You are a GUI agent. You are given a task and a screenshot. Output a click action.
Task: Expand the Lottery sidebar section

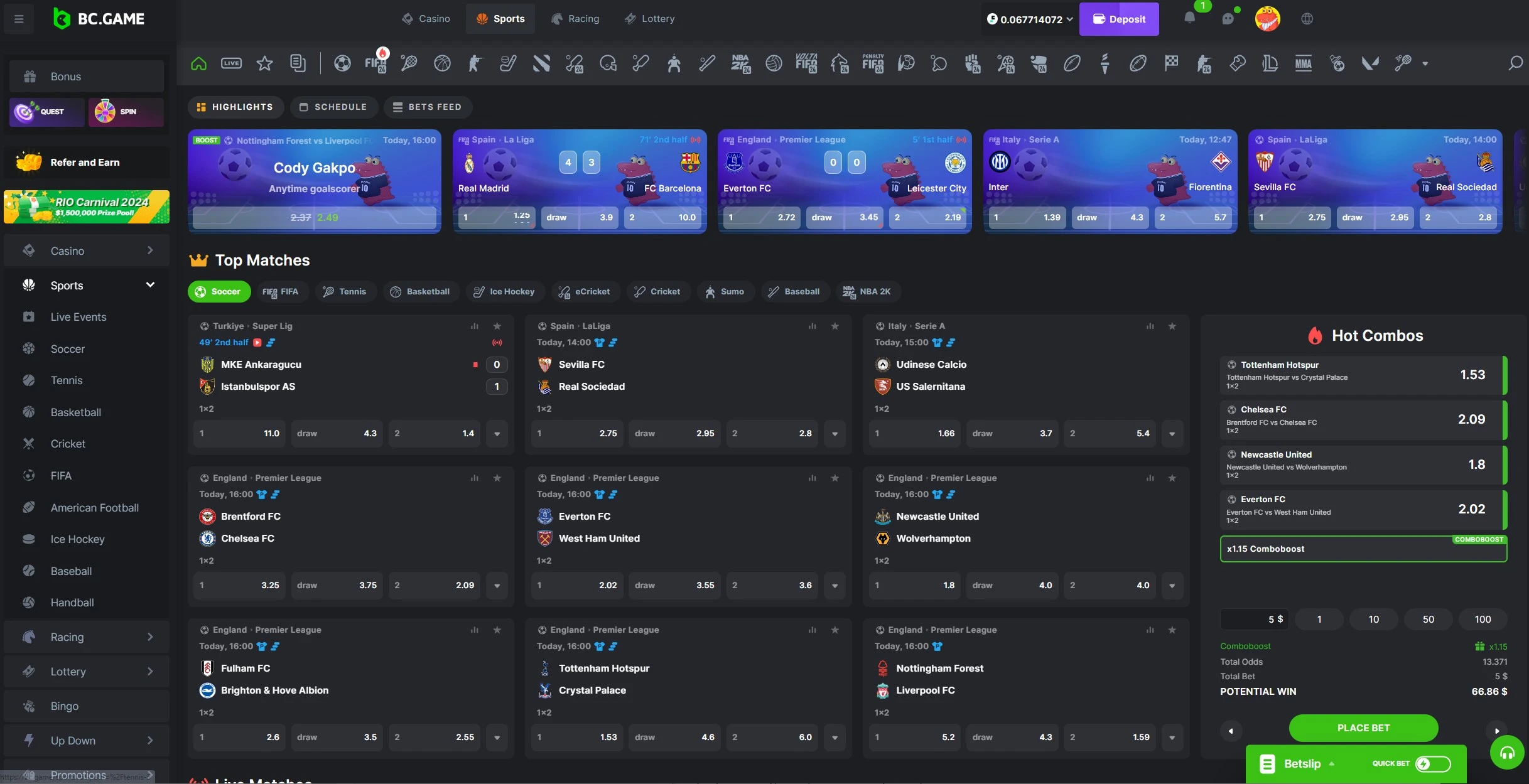coord(150,671)
